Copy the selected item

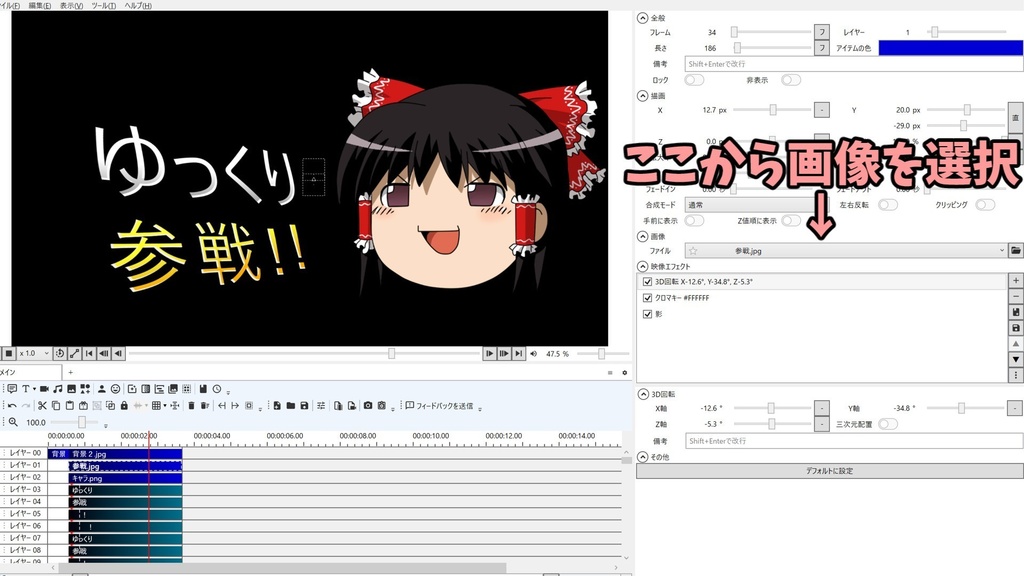[56, 406]
